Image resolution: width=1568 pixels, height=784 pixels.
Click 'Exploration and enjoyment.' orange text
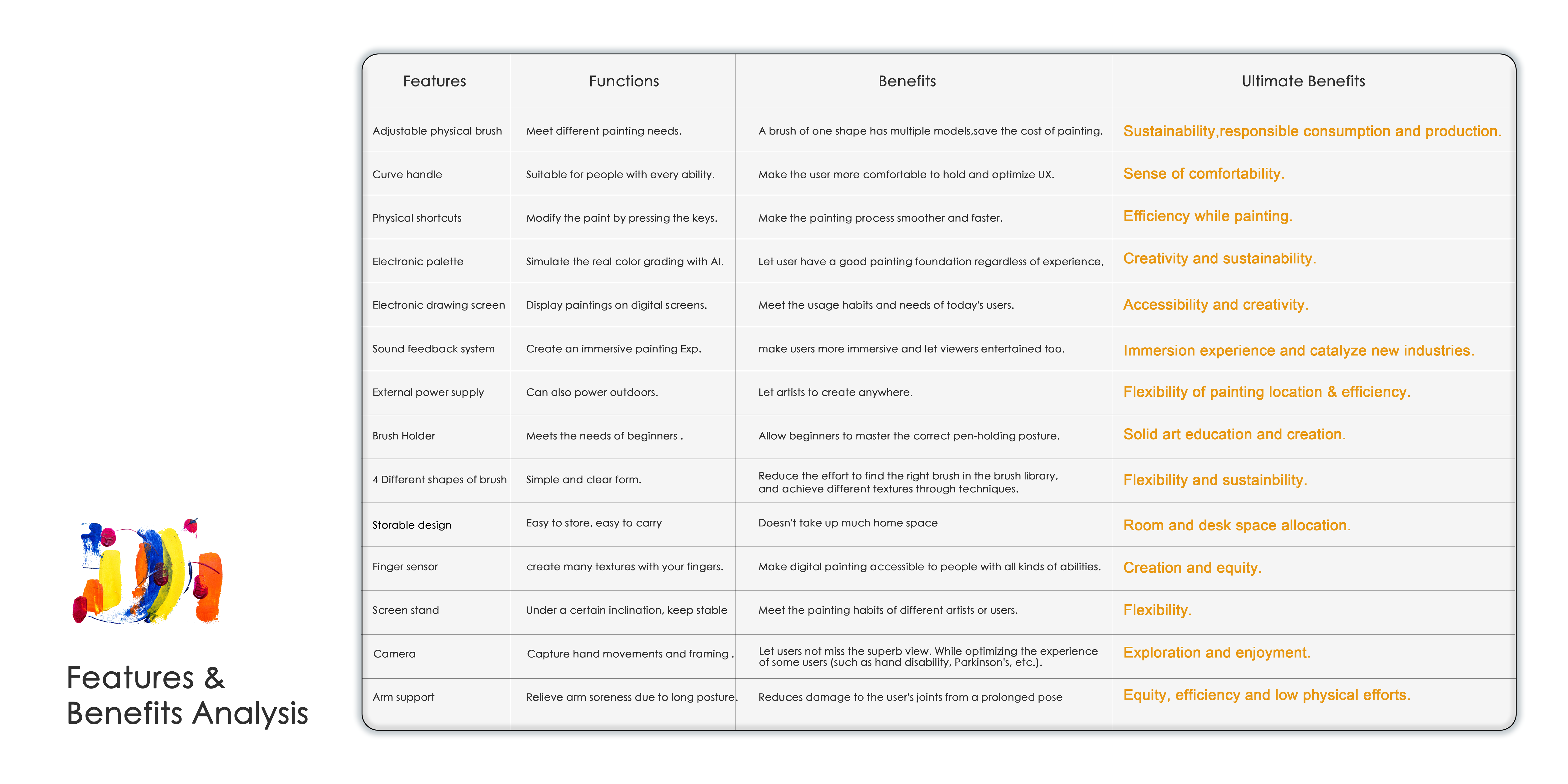click(1216, 653)
